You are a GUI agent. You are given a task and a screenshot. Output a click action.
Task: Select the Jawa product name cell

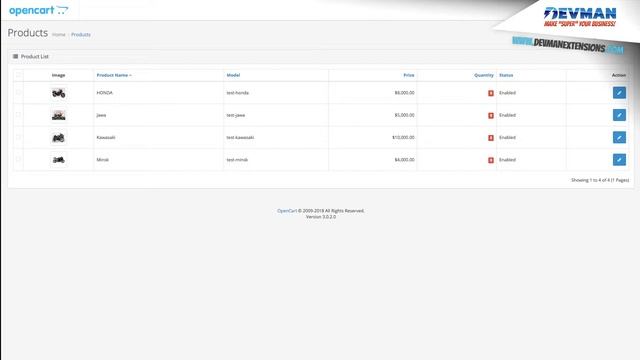(x=158, y=115)
